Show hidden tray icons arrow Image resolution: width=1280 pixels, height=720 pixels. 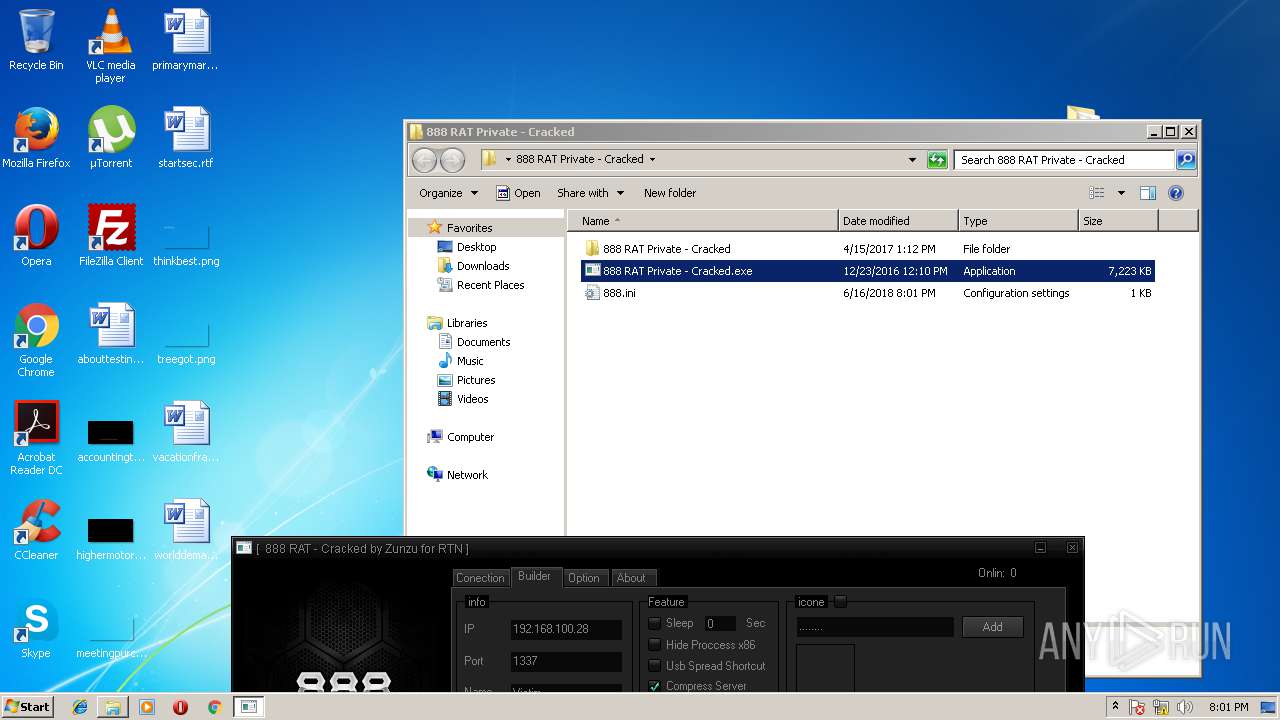1115,707
